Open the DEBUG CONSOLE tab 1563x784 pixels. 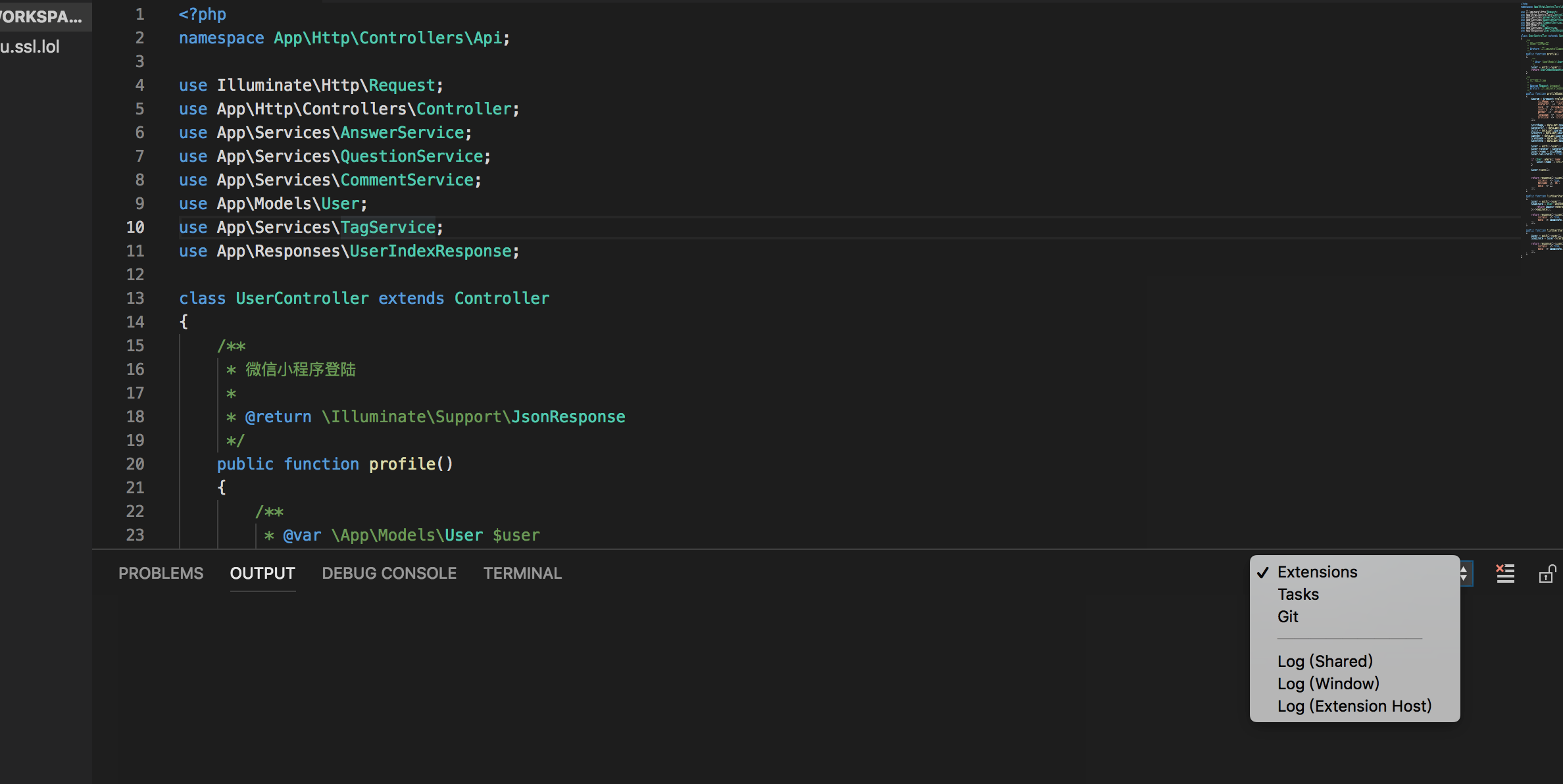(x=389, y=573)
